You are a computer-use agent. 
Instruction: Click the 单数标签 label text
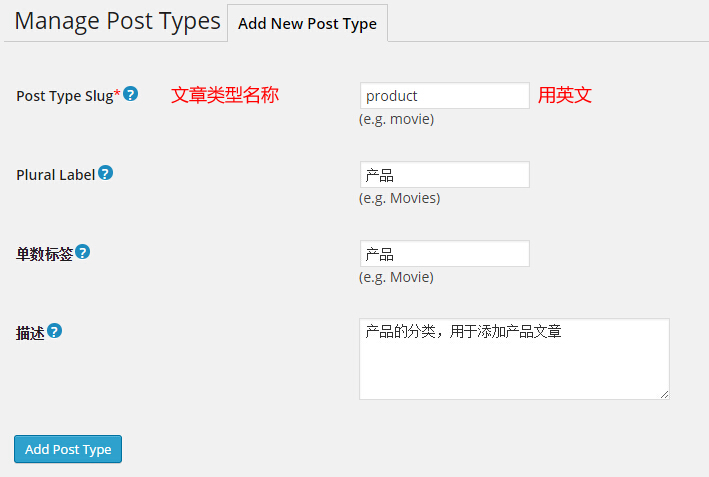pyautogui.click(x=44, y=254)
